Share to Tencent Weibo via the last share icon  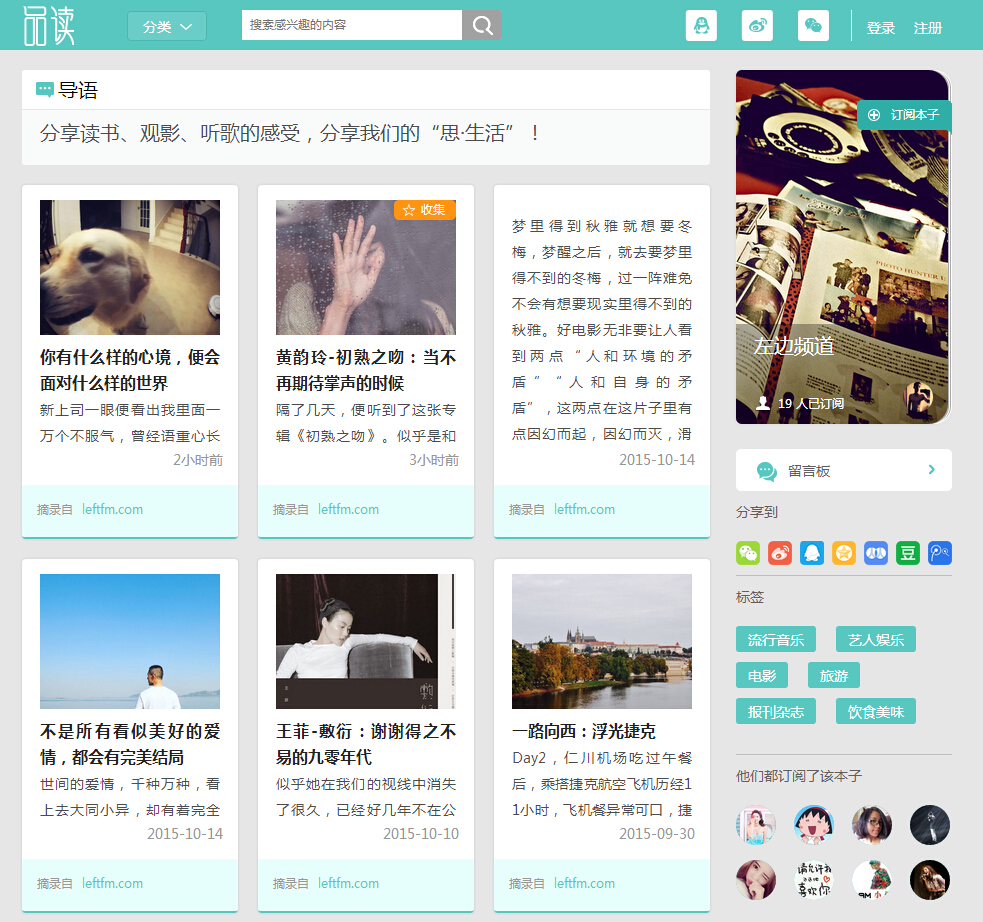(x=940, y=553)
